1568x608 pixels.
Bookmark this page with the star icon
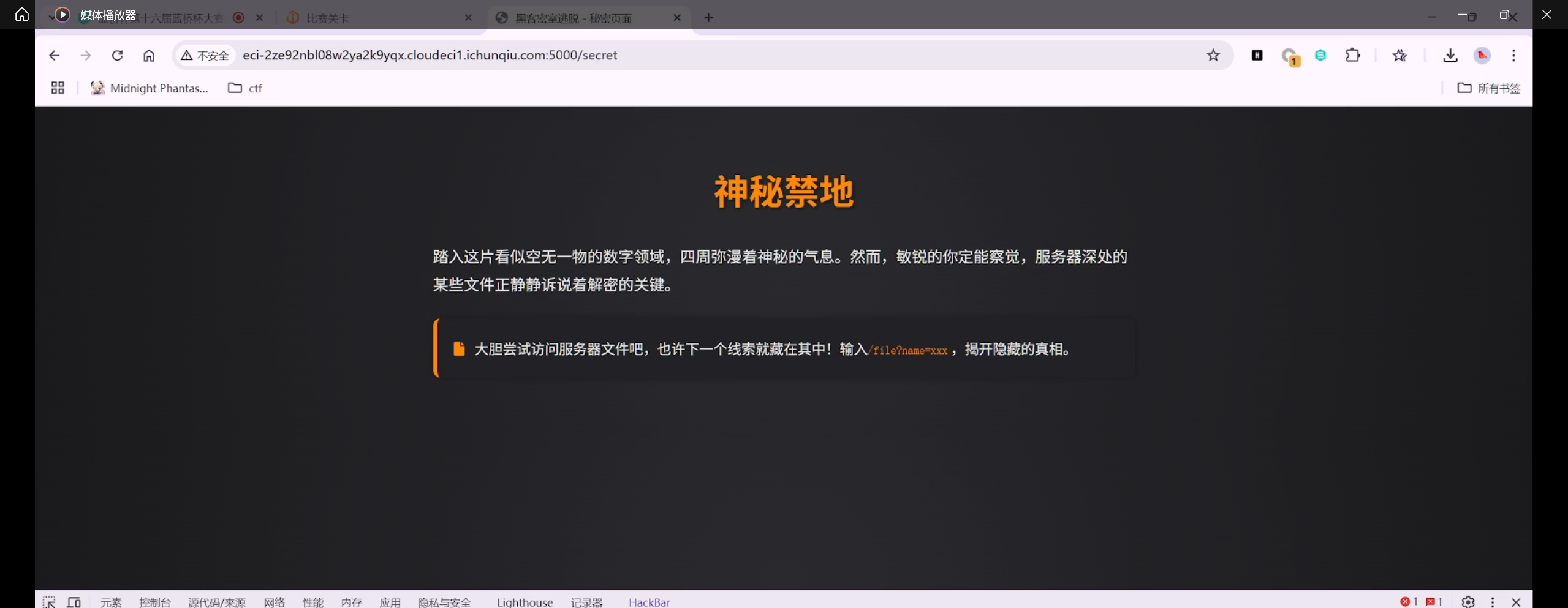tap(1213, 56)
